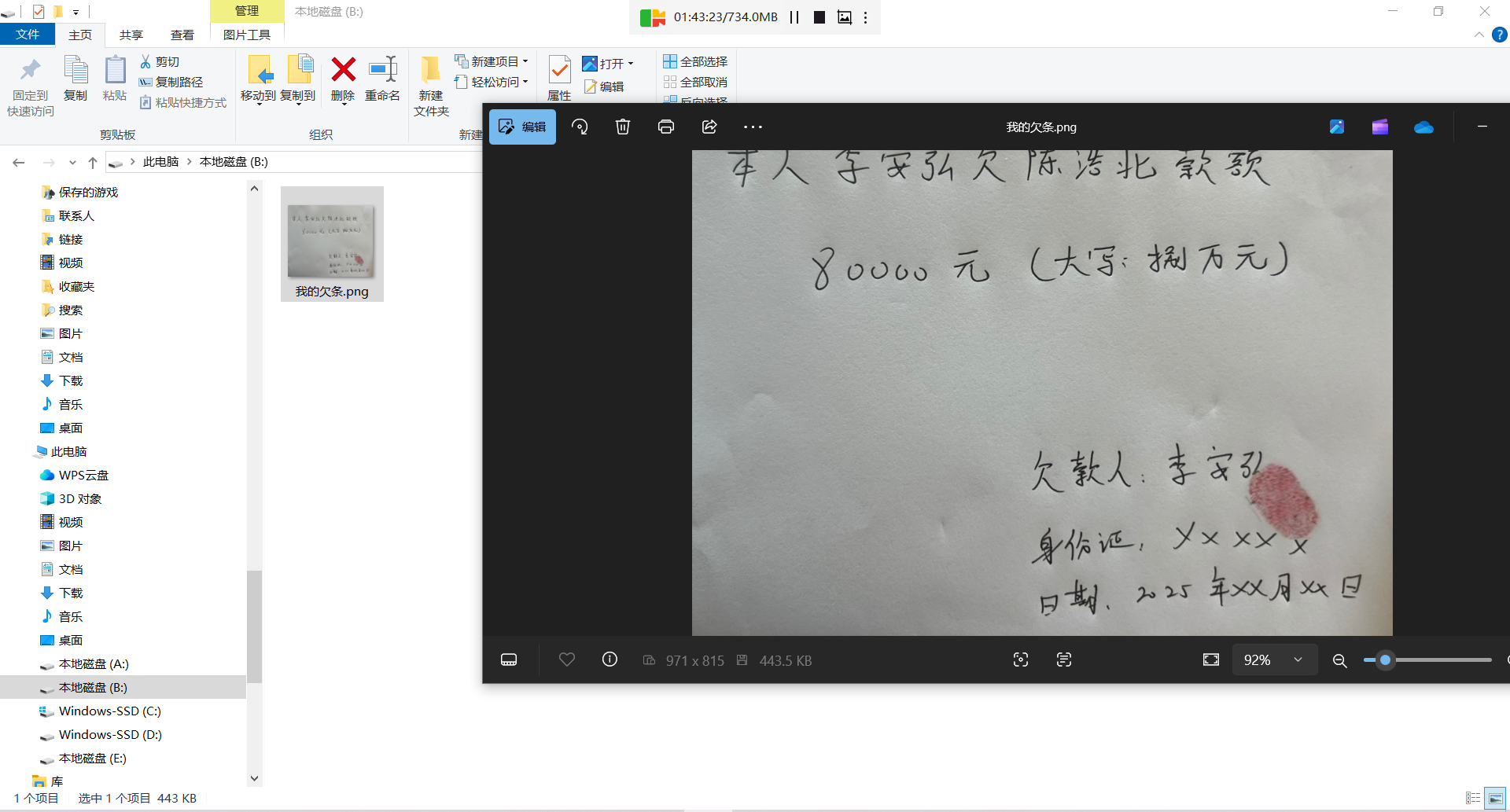Pause the screen recording

794,17
